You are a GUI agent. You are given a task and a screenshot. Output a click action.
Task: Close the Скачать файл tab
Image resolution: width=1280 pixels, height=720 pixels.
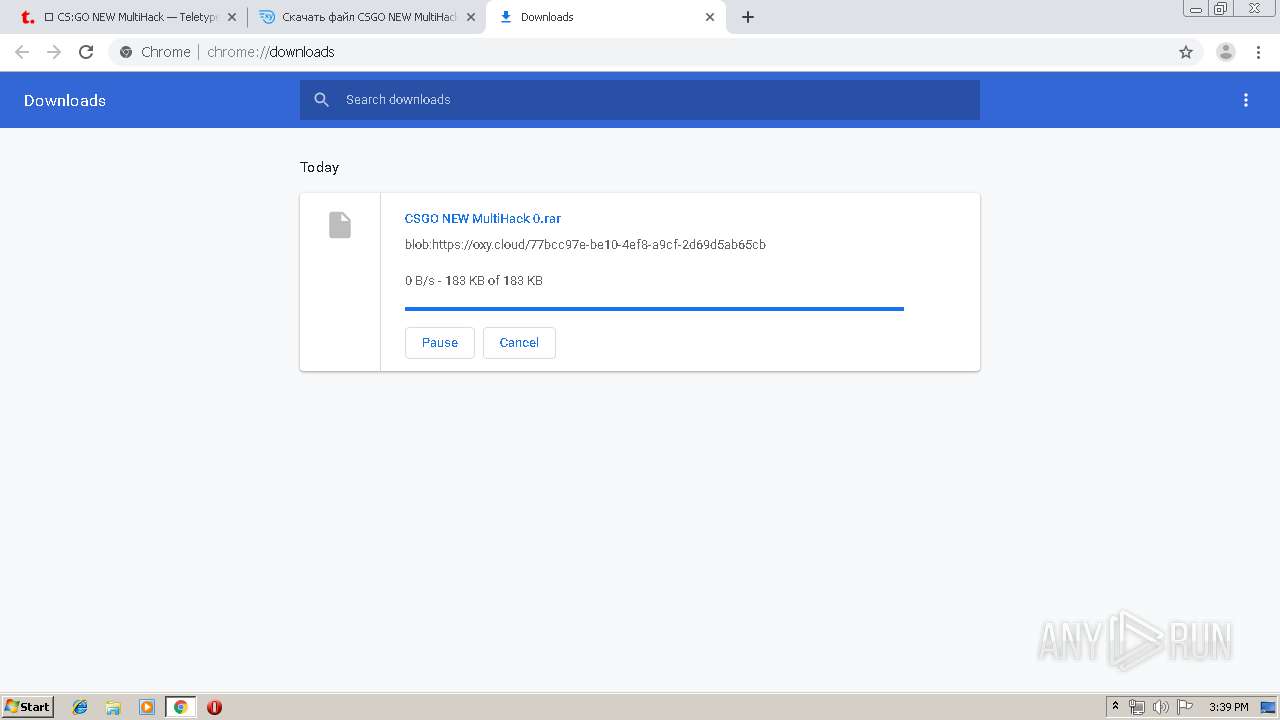tap(471, 17)
